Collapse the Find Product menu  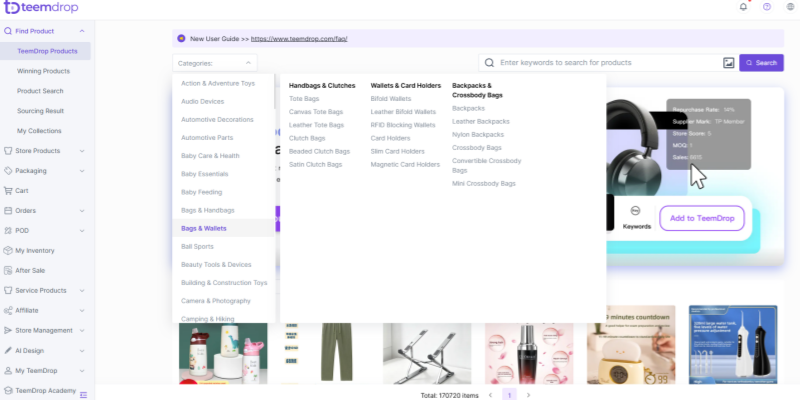(82, 31)
